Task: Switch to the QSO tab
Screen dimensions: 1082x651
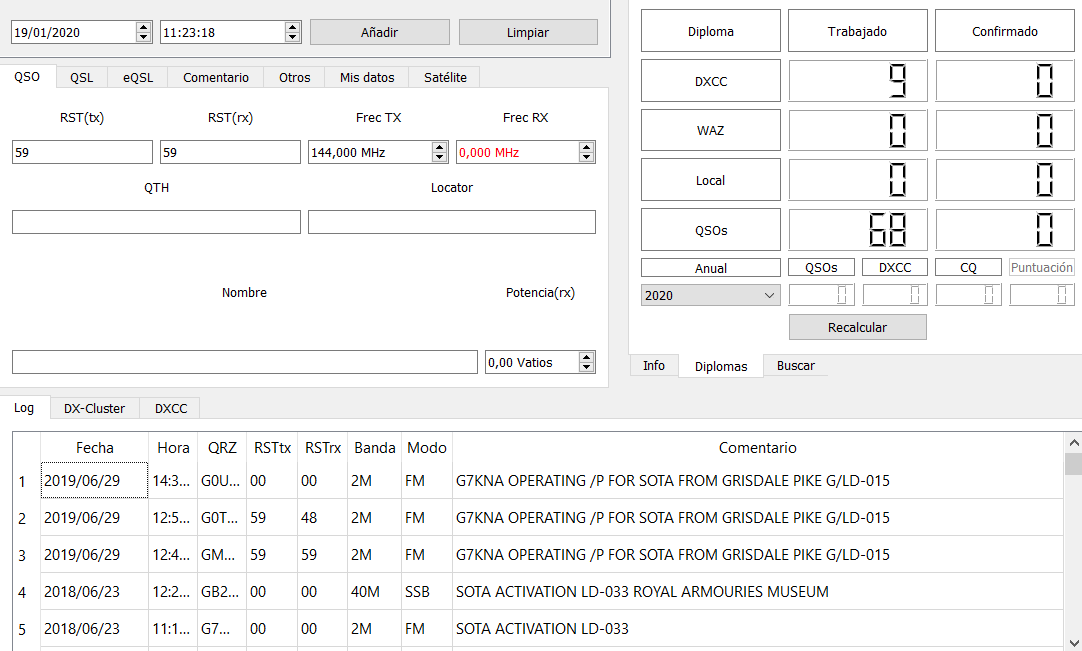Action: tap(28, 77)
